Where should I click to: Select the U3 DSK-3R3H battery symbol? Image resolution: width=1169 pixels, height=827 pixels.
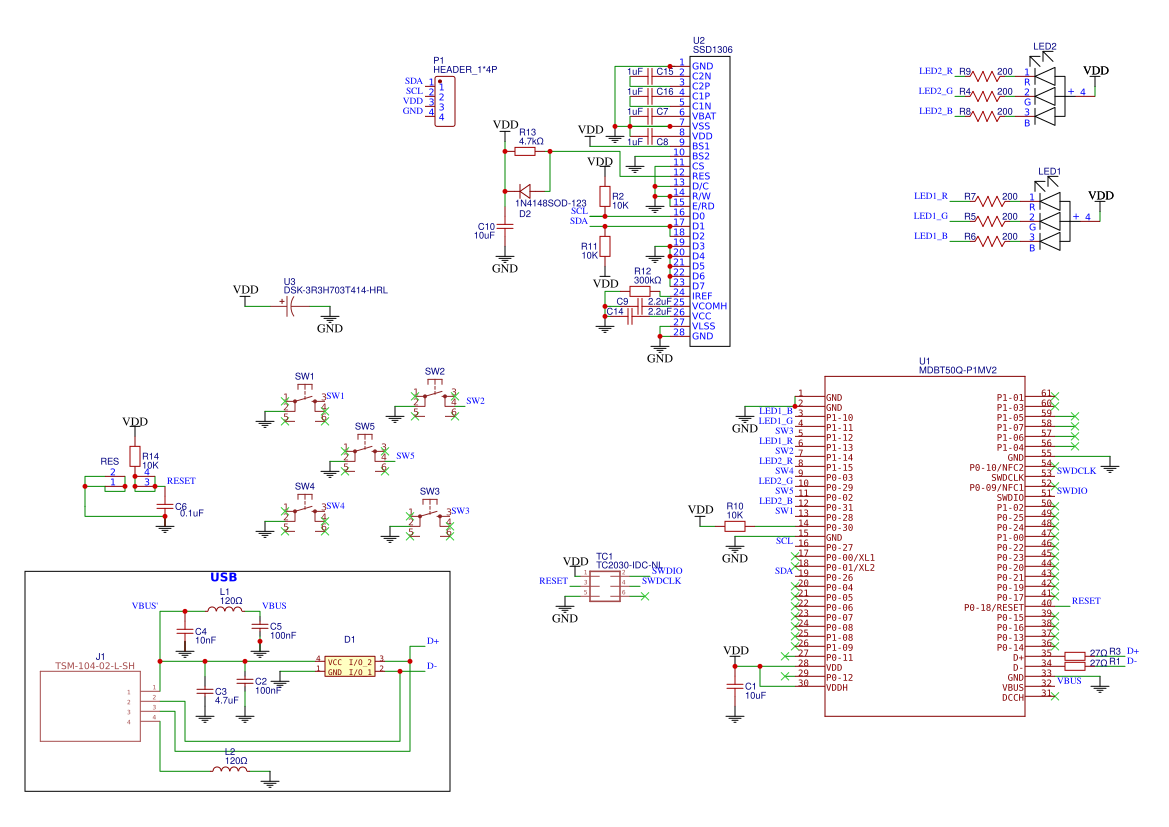pyautogui.click(x=287, y=305)
